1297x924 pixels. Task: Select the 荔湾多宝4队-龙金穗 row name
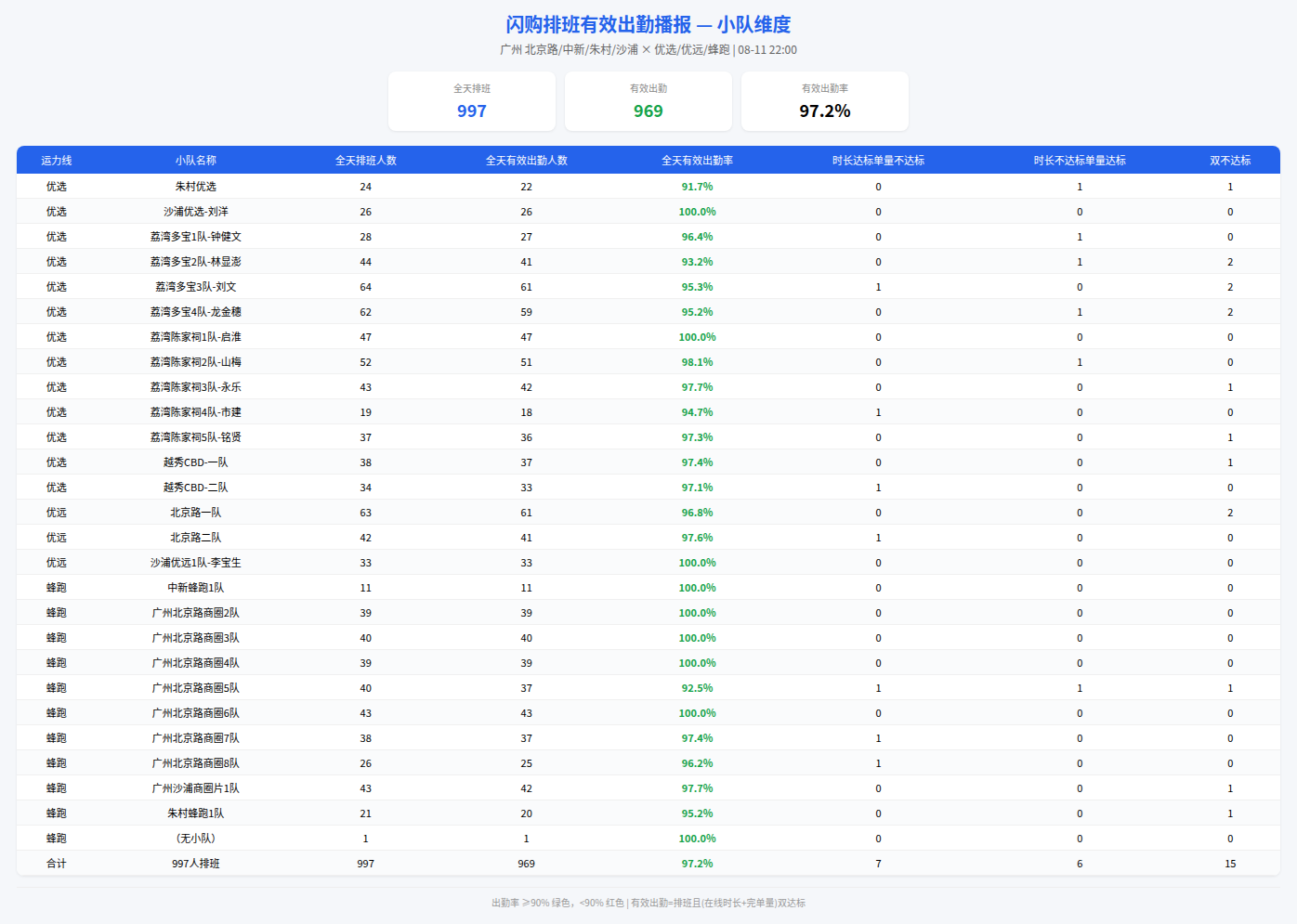tap(196, 312)
